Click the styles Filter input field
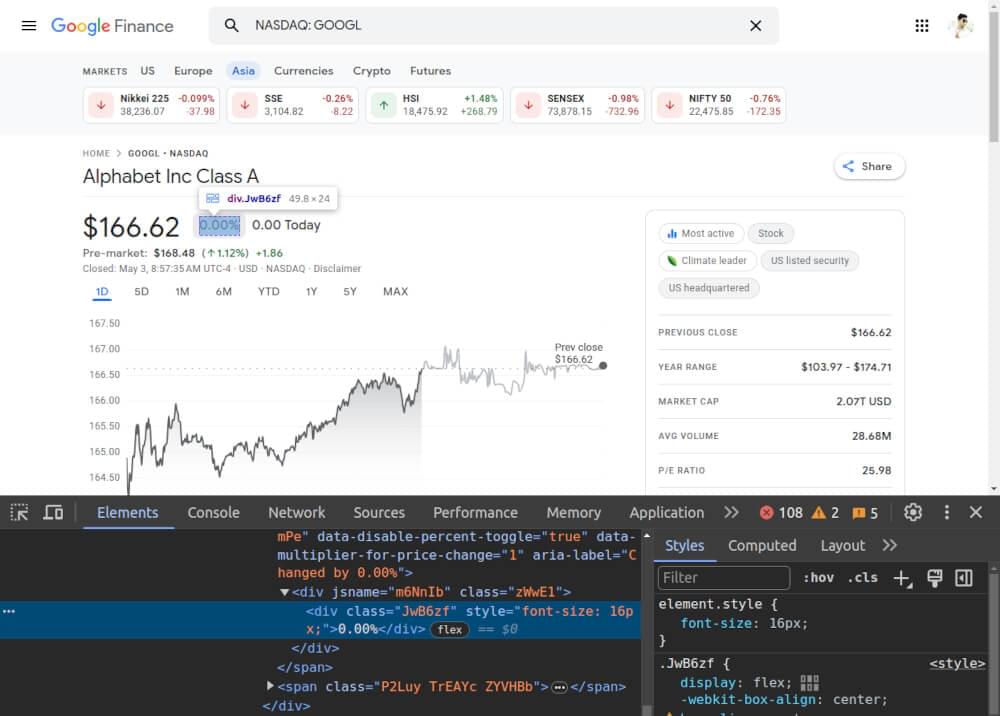The width and height of the screenshot is (1000, 716). [723, 578]
